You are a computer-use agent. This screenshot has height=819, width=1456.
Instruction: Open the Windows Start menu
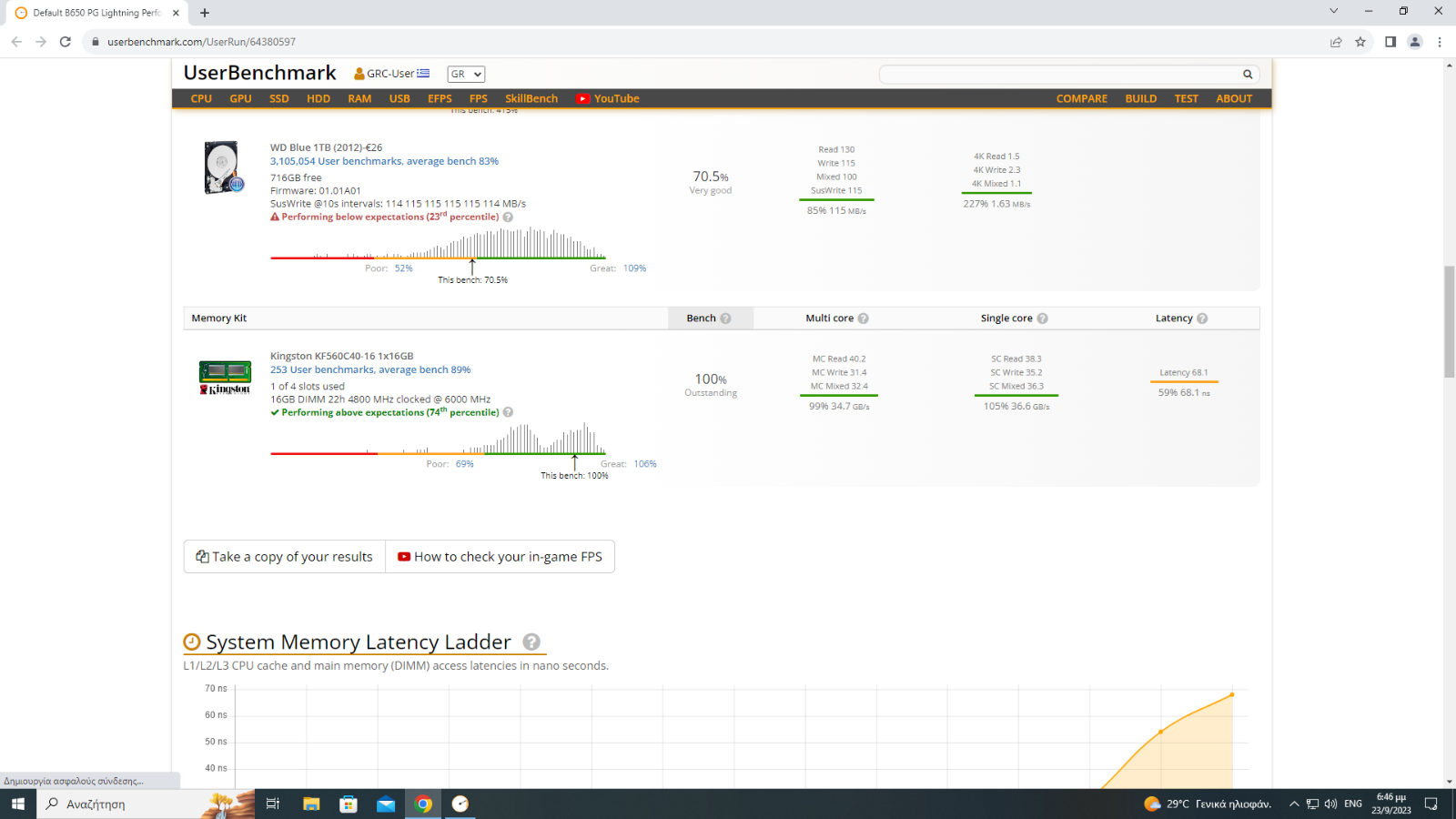[x=18, y=804]
